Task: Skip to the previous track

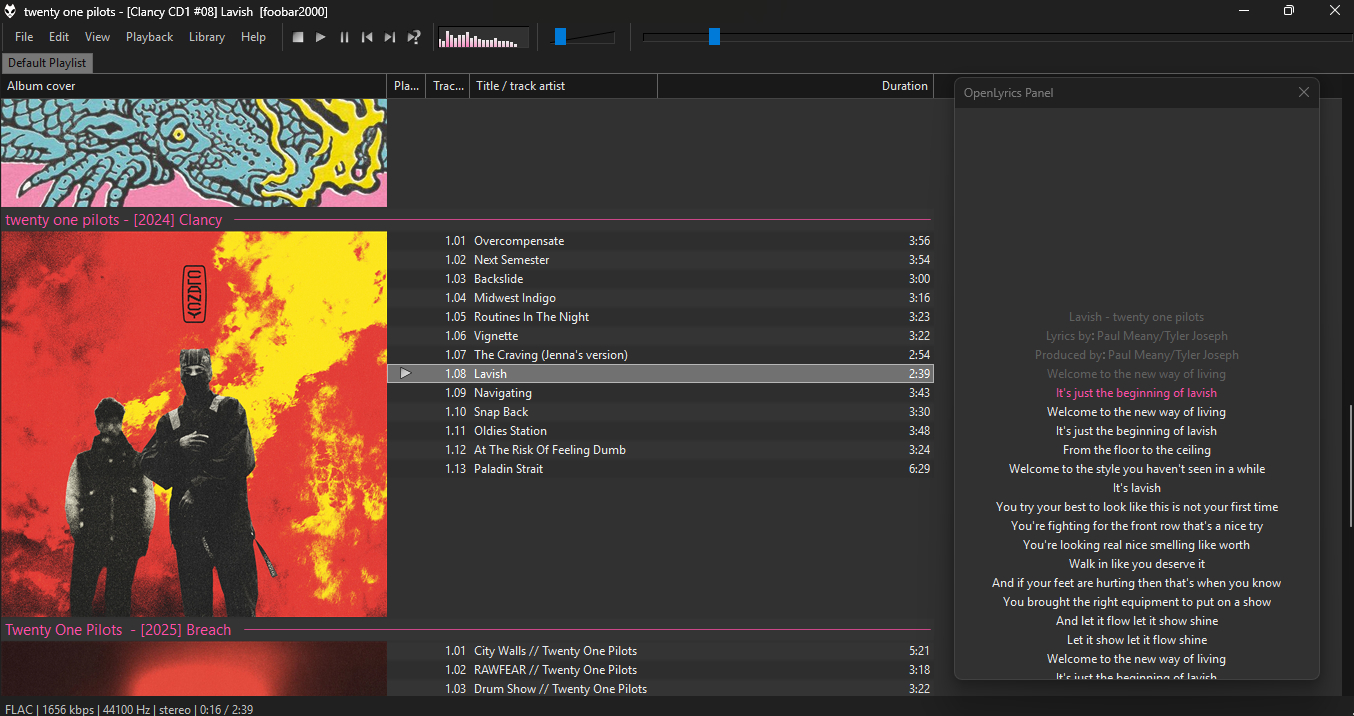Action: (367, 37)
